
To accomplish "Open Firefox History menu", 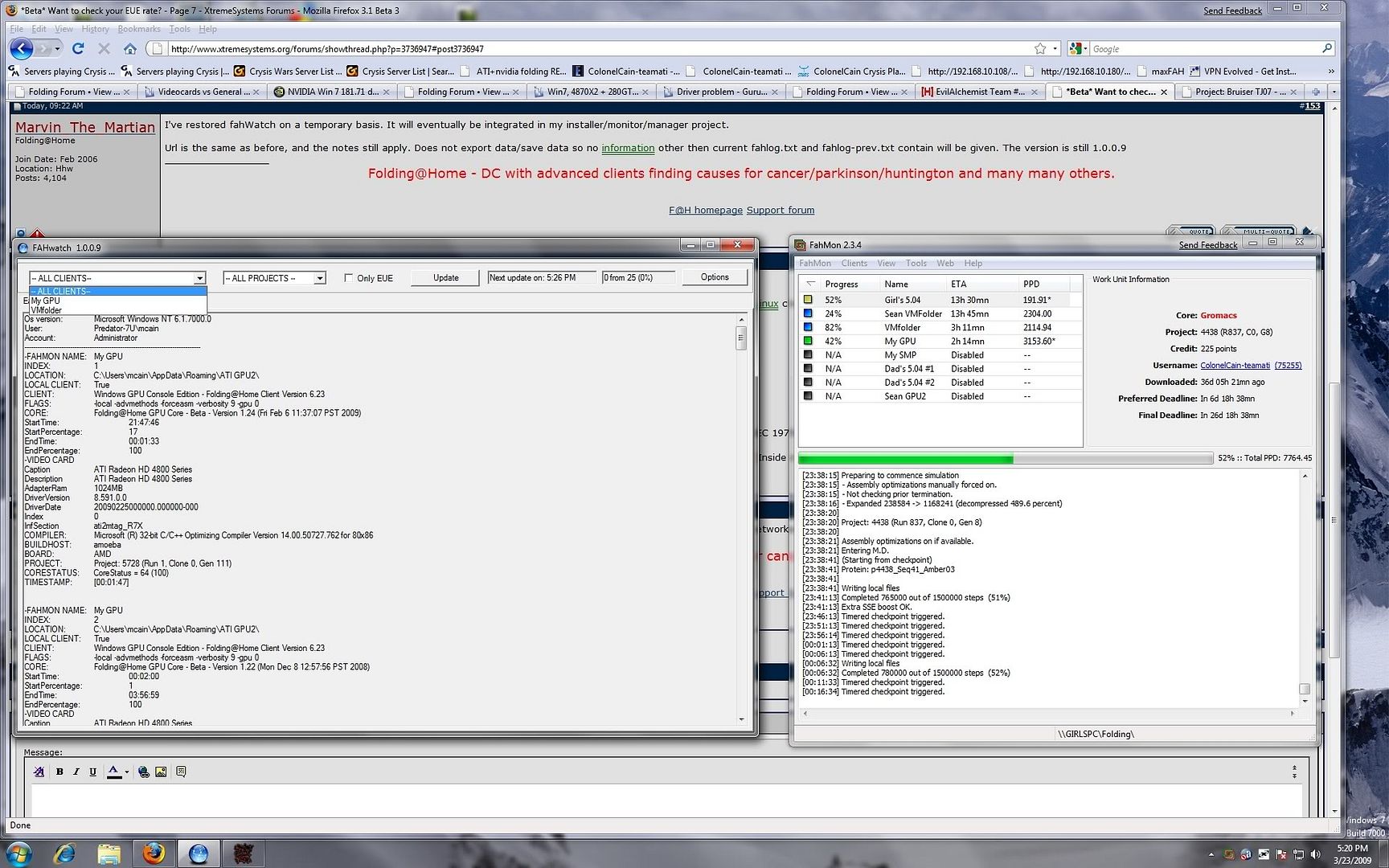I will [x=95, y=29].
